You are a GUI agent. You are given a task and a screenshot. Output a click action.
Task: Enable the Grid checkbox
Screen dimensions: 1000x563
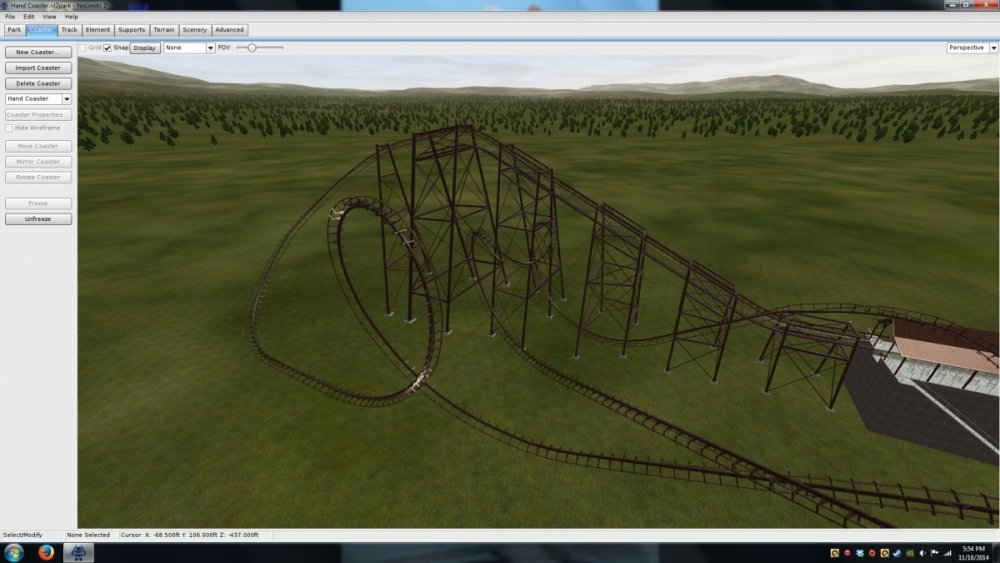point(83,47)
